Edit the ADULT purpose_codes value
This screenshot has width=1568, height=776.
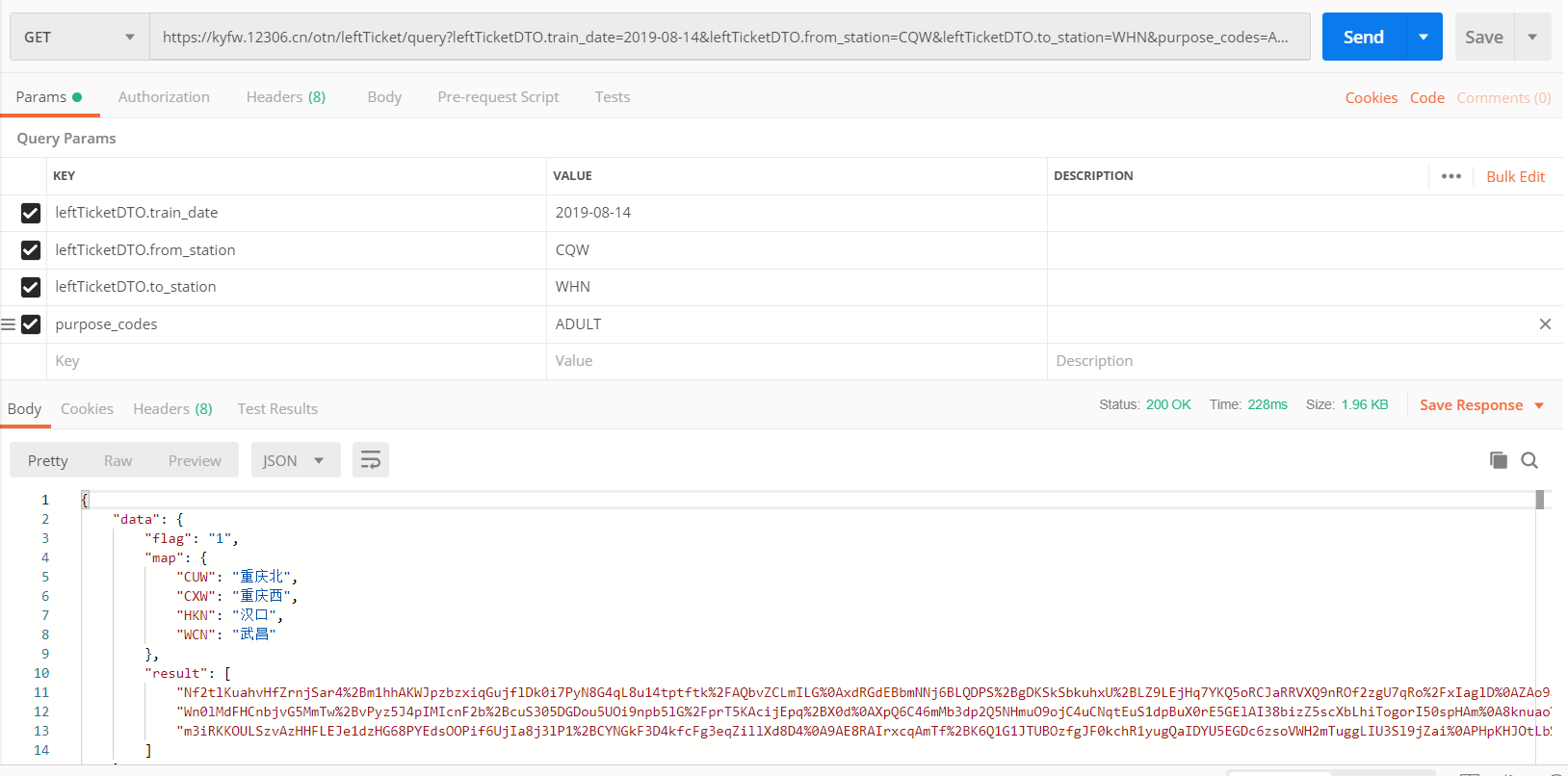tap(797, 324)
